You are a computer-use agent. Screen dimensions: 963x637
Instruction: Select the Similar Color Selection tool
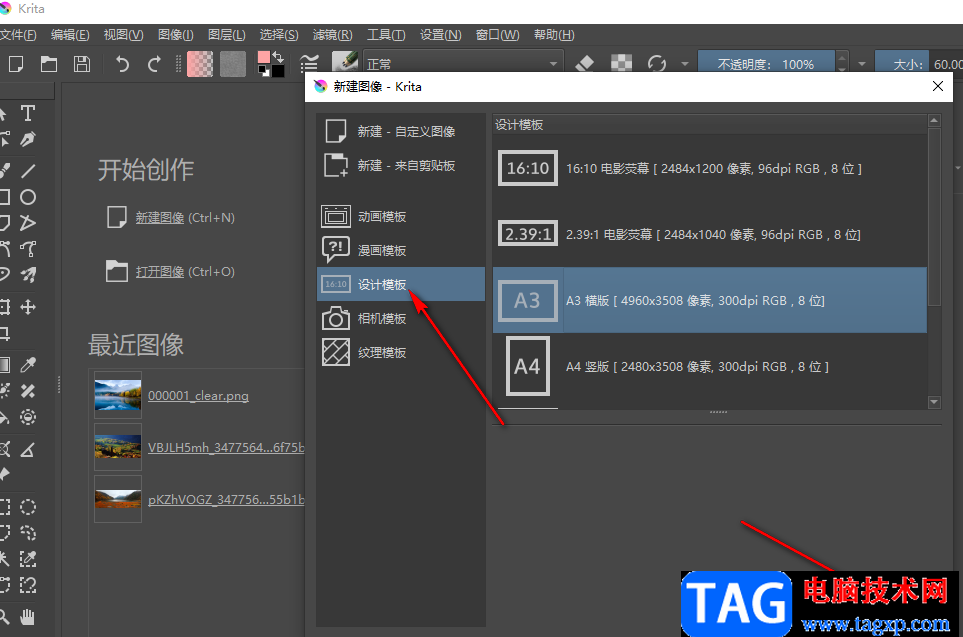pos(28,559)
